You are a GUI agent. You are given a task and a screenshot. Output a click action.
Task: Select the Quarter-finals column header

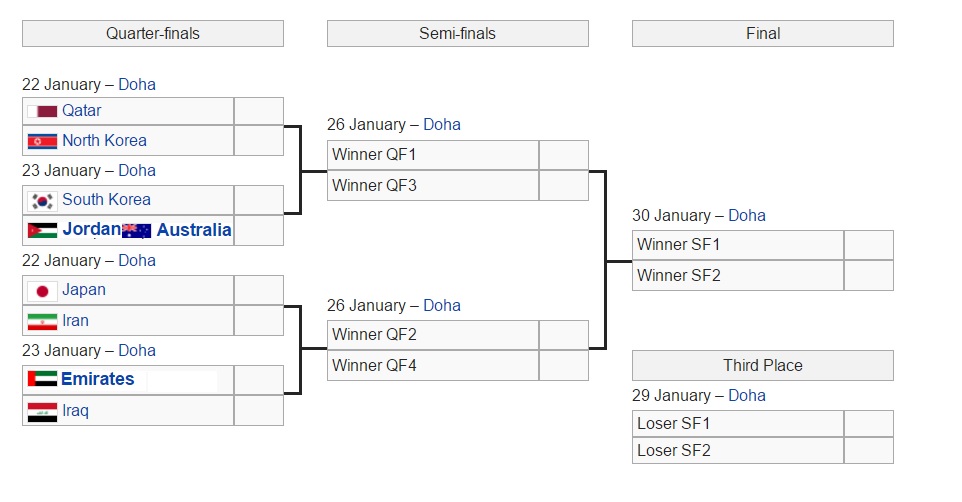pos(153,34)
